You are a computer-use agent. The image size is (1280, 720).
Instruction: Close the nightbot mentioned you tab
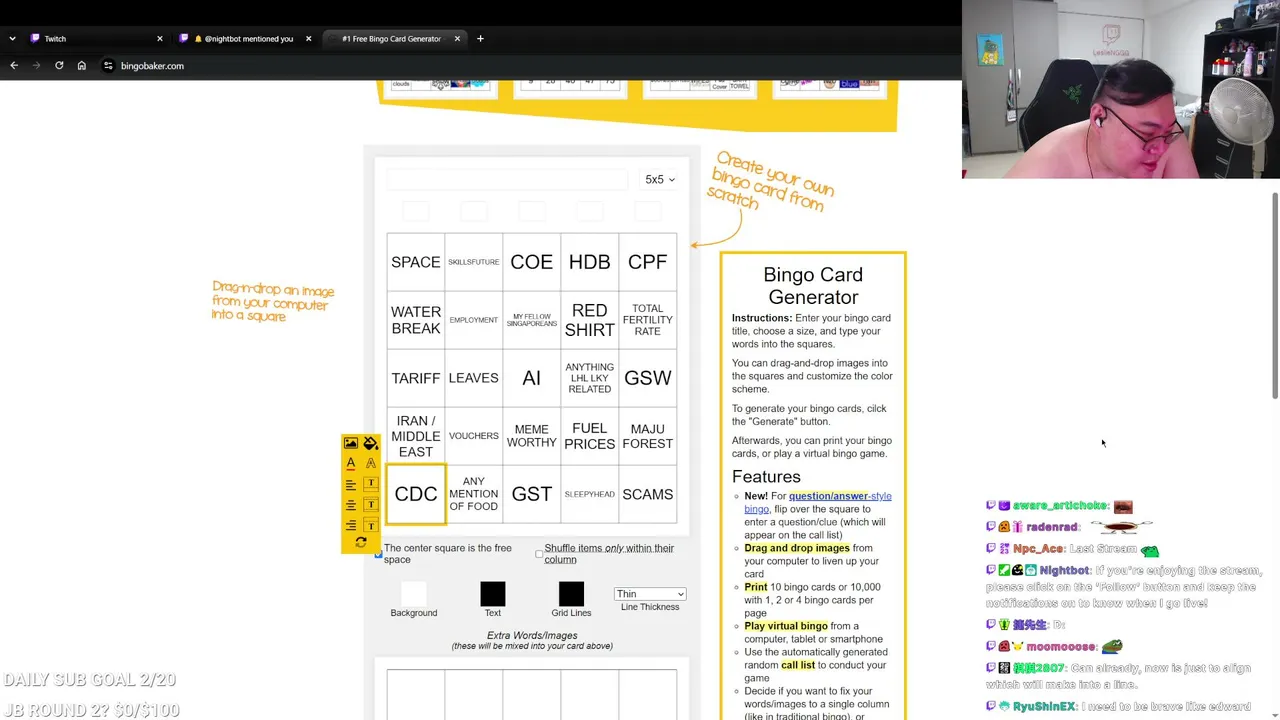(x=308, y=39)
